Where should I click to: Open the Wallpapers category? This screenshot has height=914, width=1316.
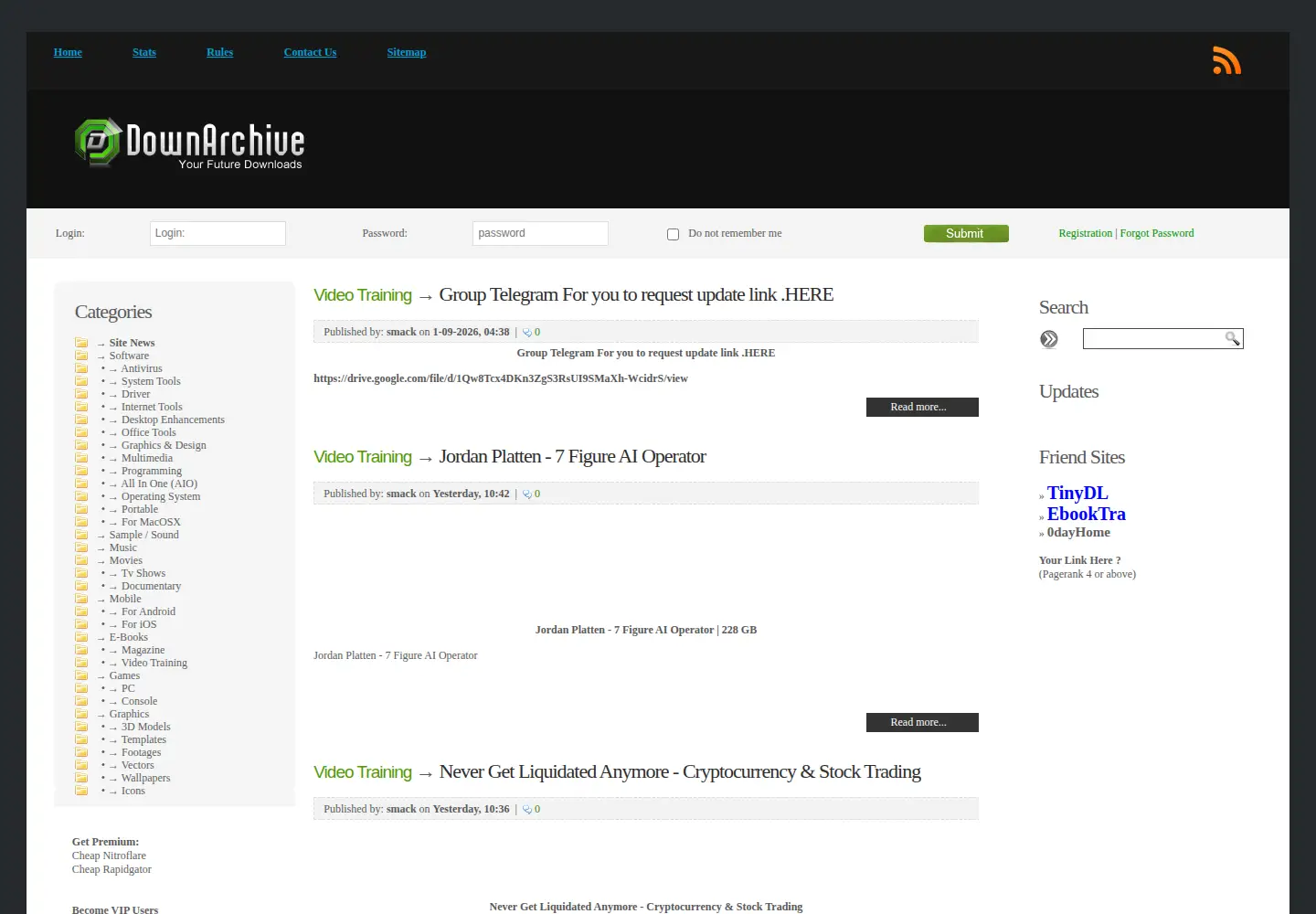point(146,778)
